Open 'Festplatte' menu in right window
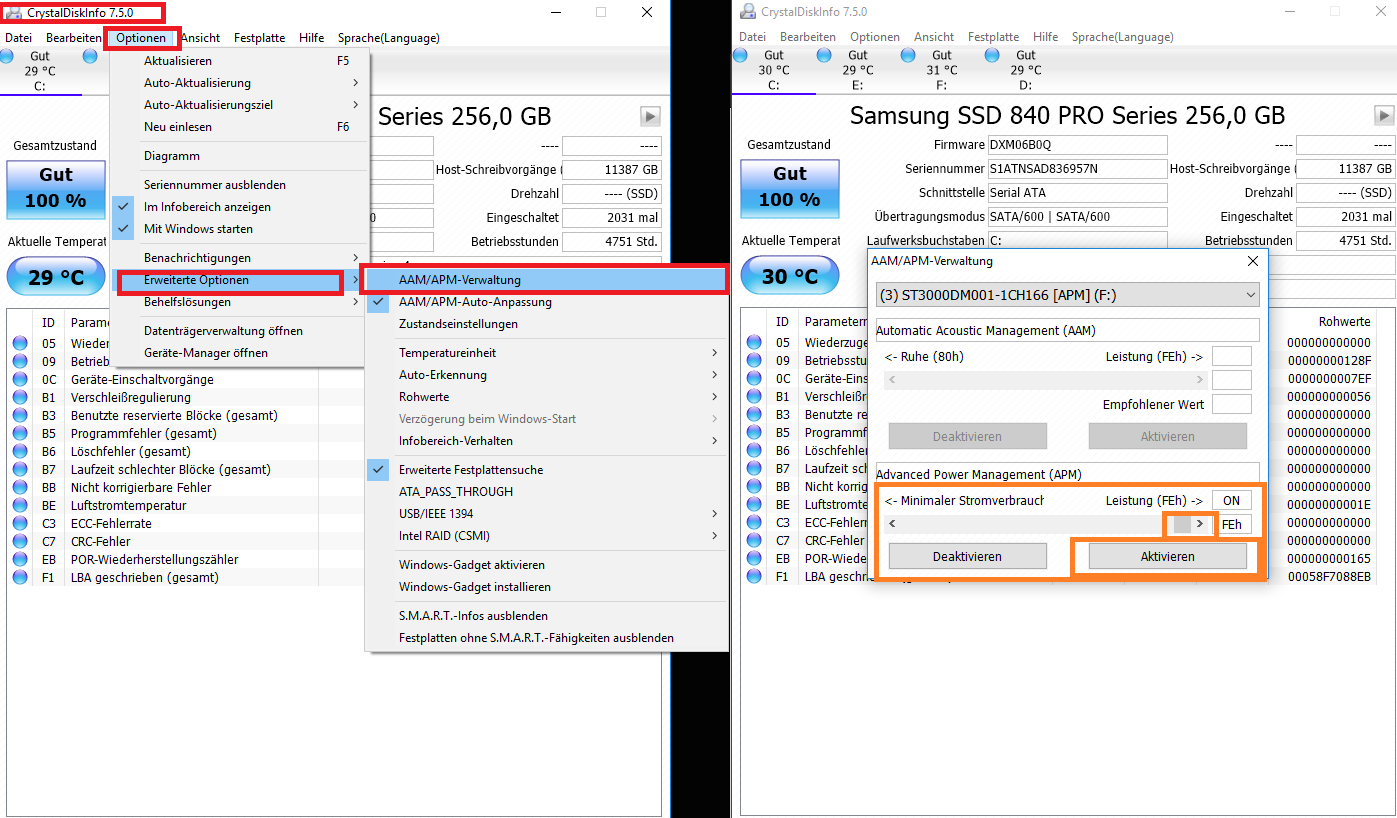Viewport: 1397px width, 818px height. pos(993,37)
